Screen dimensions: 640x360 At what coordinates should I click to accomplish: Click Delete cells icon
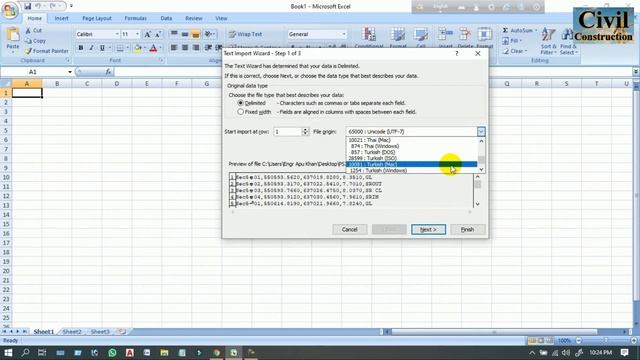click(x=465, y=34)
